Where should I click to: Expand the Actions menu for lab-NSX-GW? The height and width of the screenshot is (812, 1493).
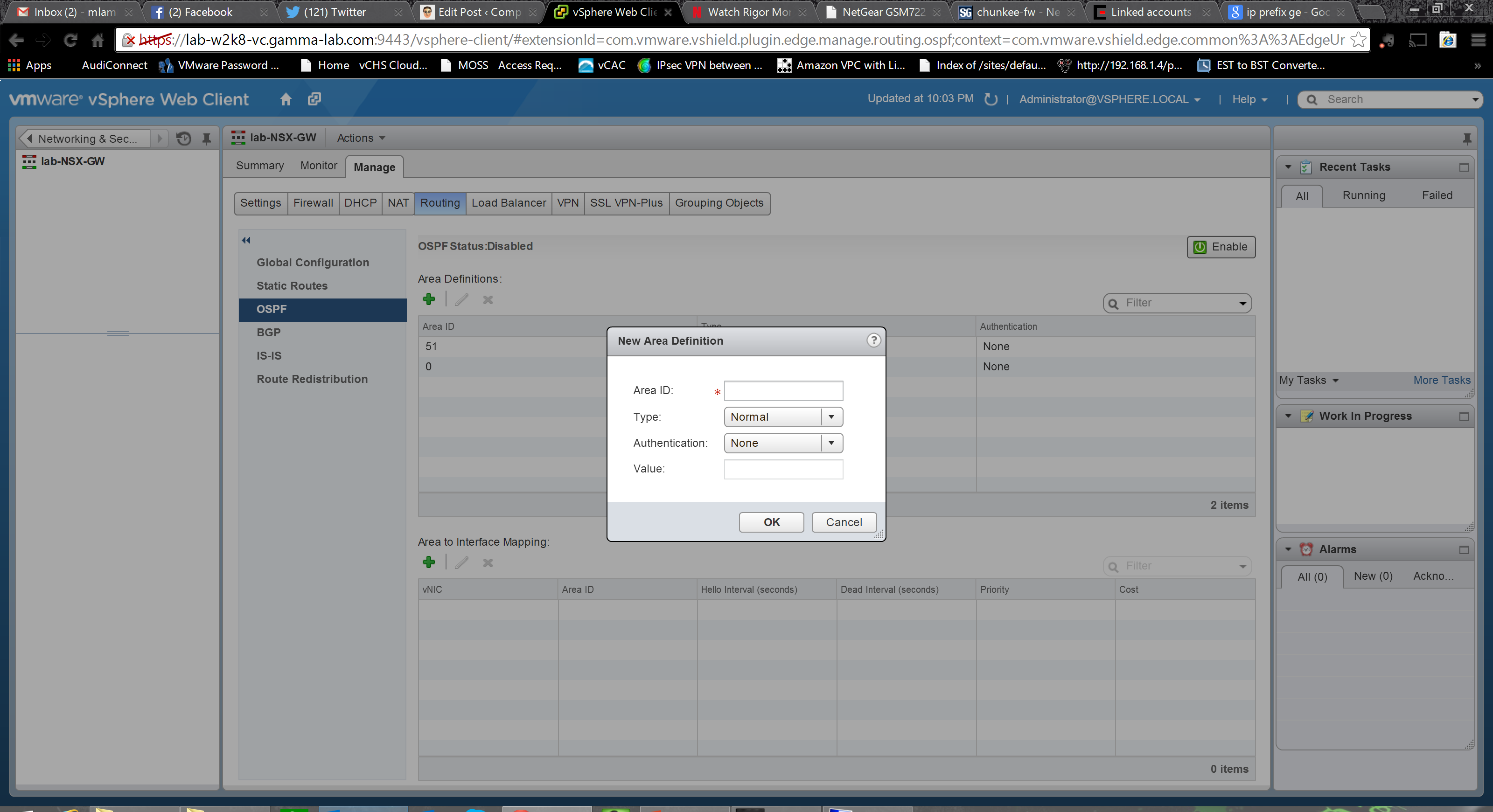tap(361, 138)
